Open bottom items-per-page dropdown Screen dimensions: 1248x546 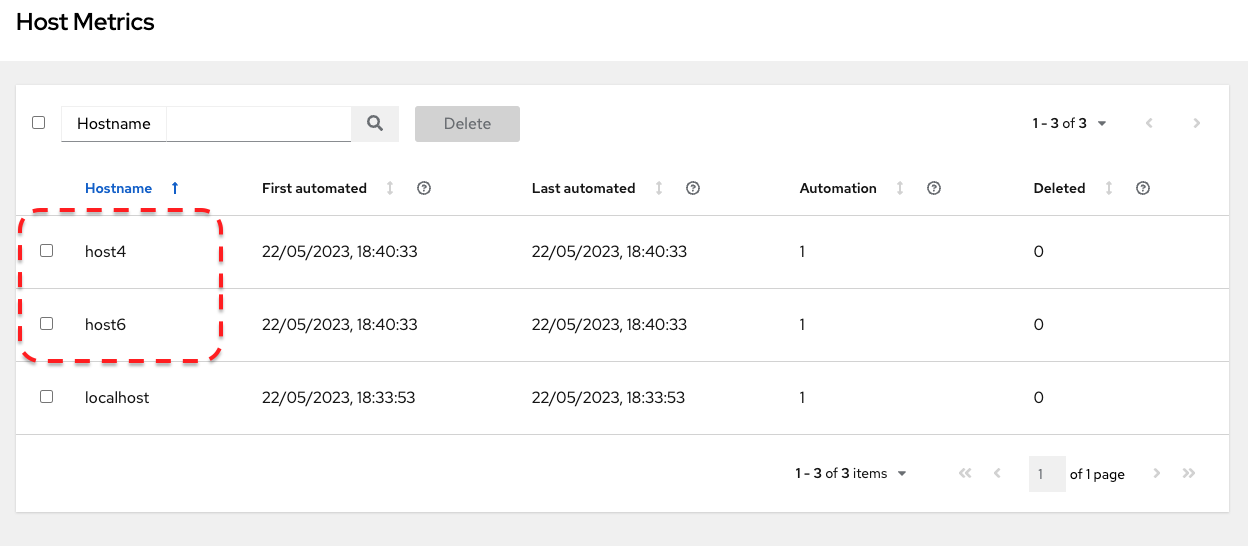pyautogui.click(x=851, y=474)
